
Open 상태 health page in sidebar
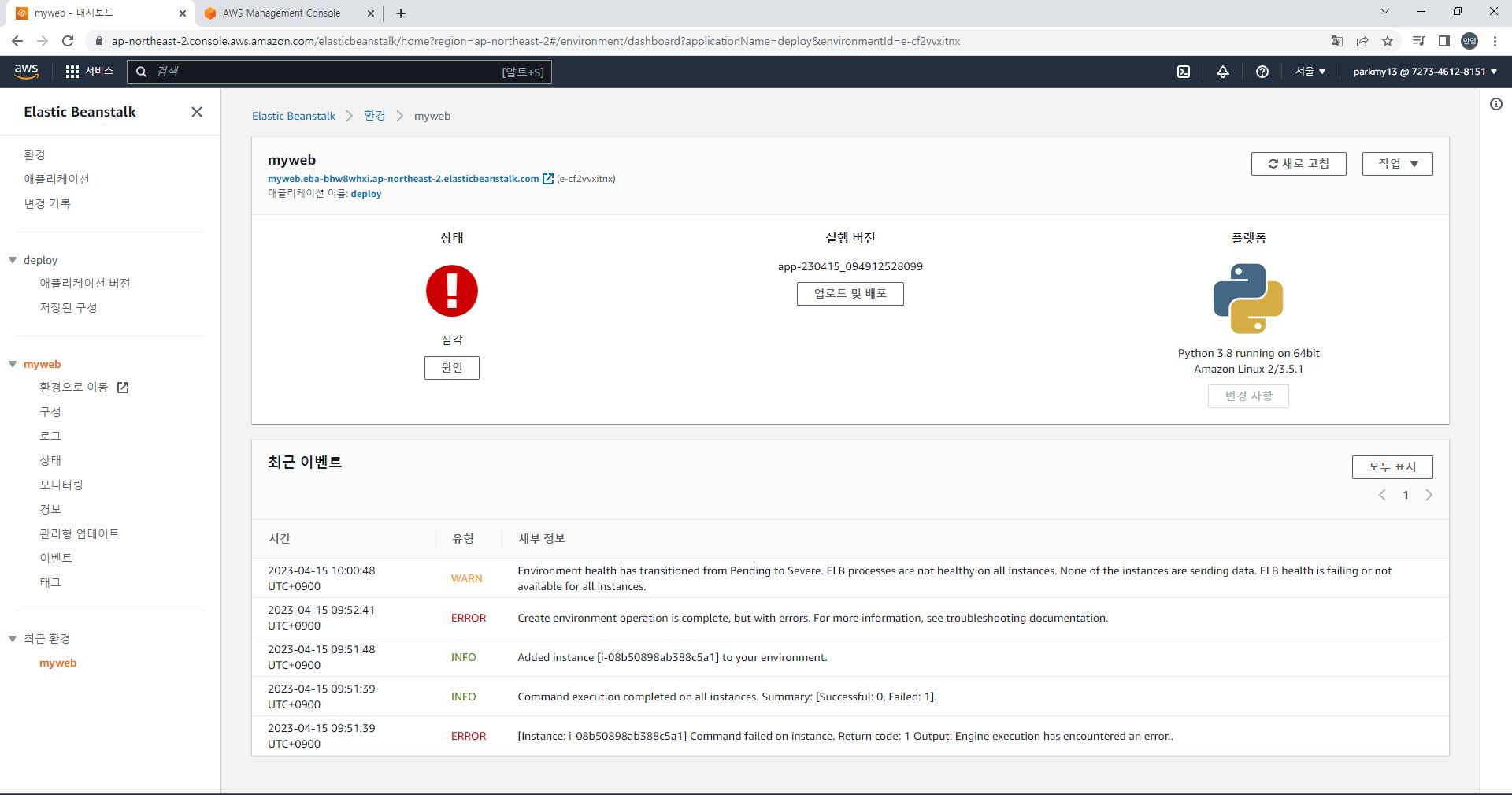click(x=50, y=460)
